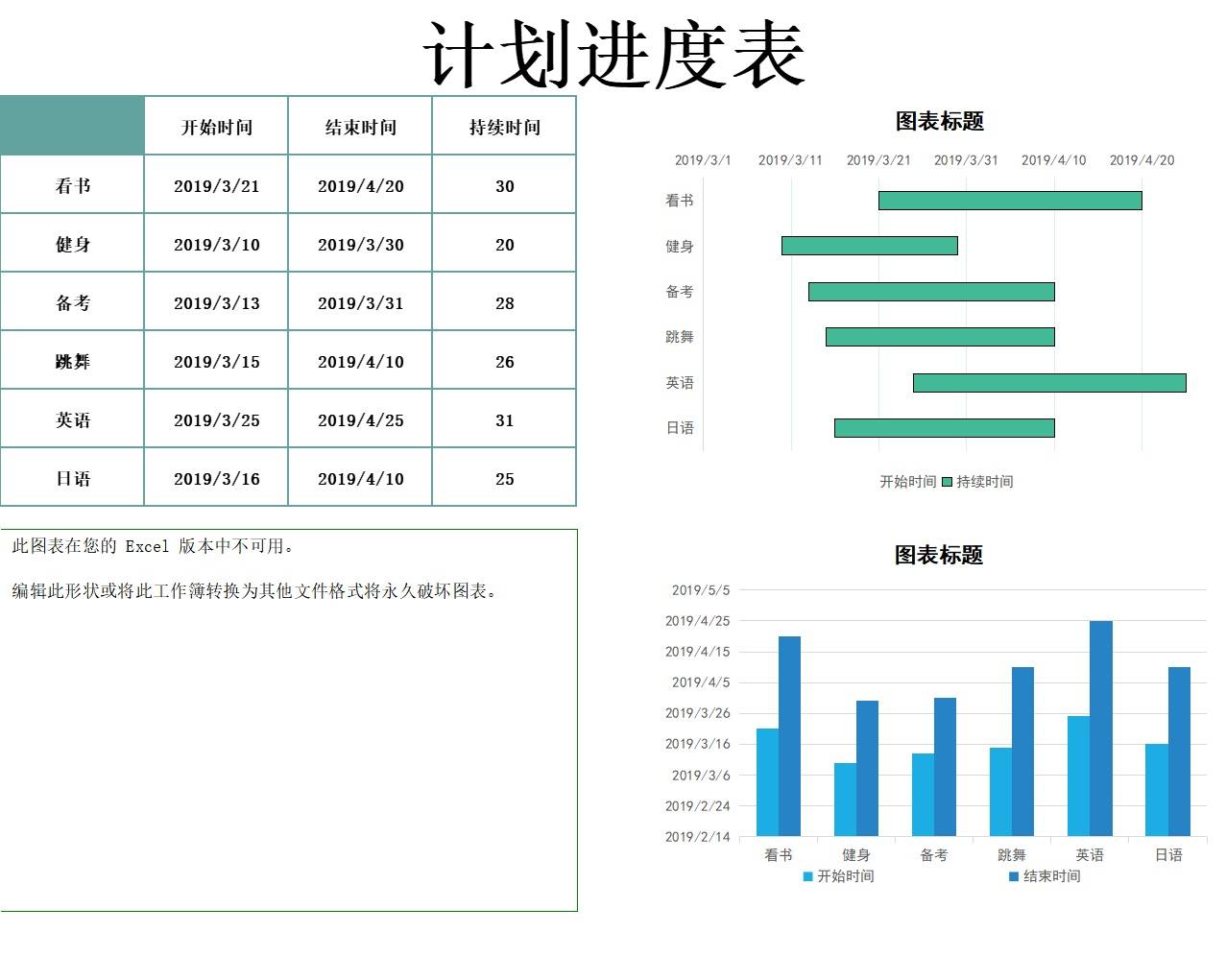
Task: Select the 结束时间 column header
Action: coord(360,126)
